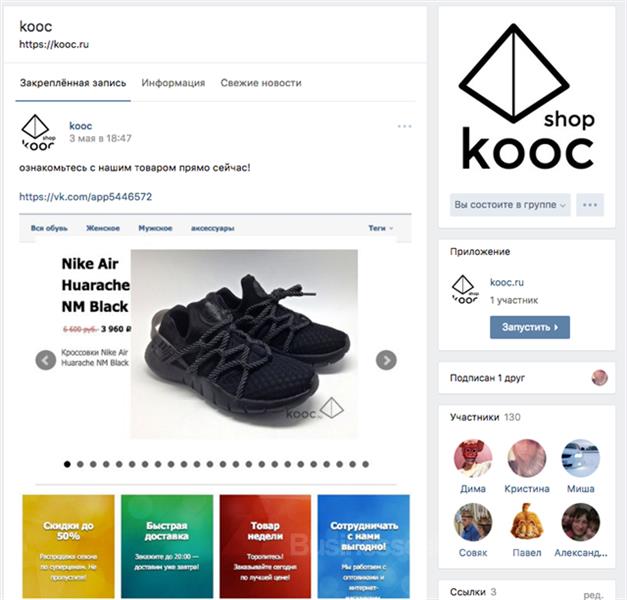Open the post options three-dots menu
This screenshot has width=627, height=600.
(x=404, y=126)
